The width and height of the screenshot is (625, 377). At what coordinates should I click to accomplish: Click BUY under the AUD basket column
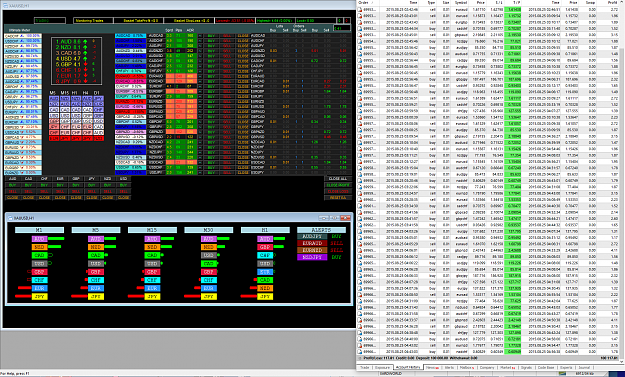(x=12, y=185)
